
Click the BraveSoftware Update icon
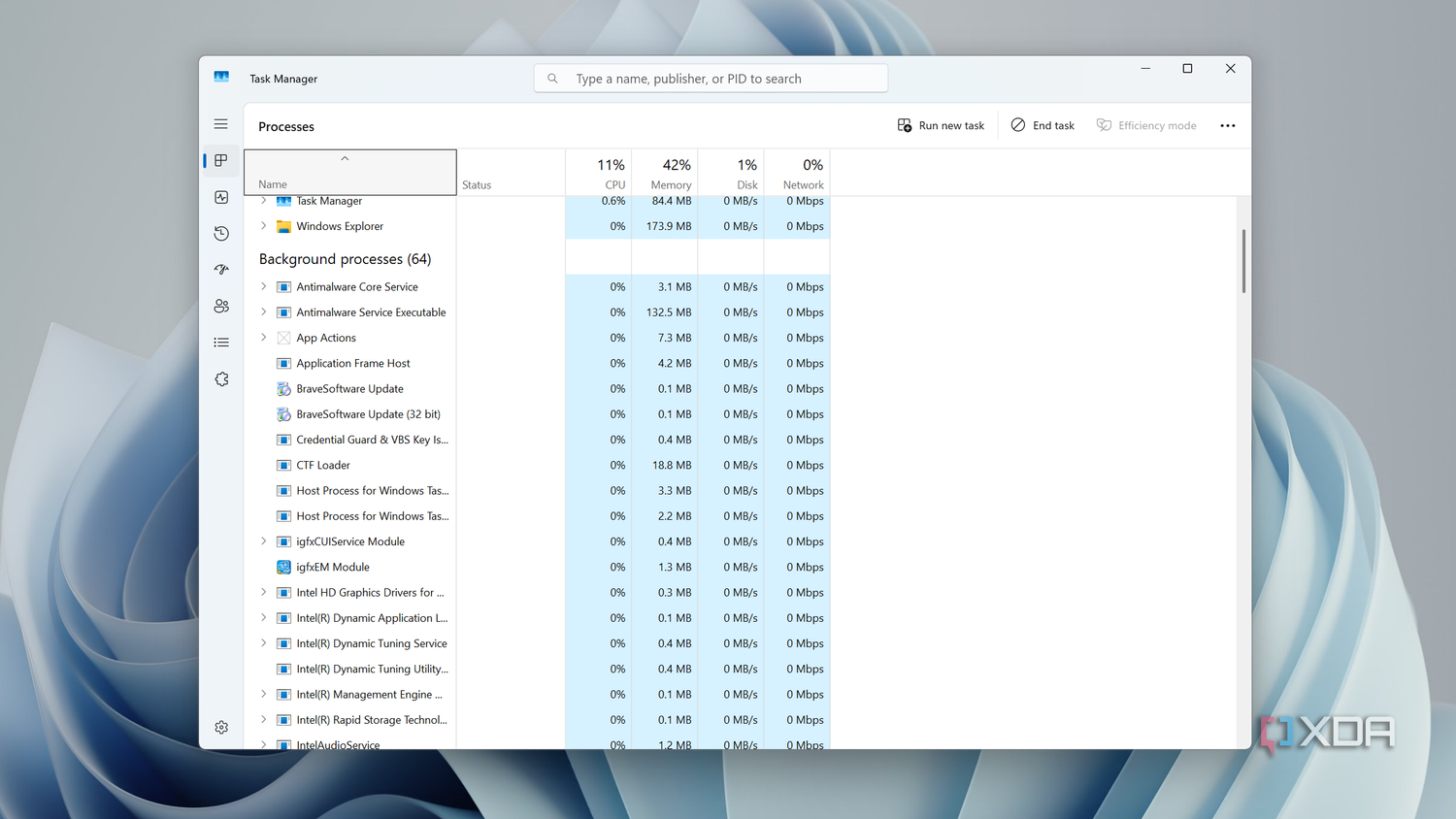(x=283, y=389)
